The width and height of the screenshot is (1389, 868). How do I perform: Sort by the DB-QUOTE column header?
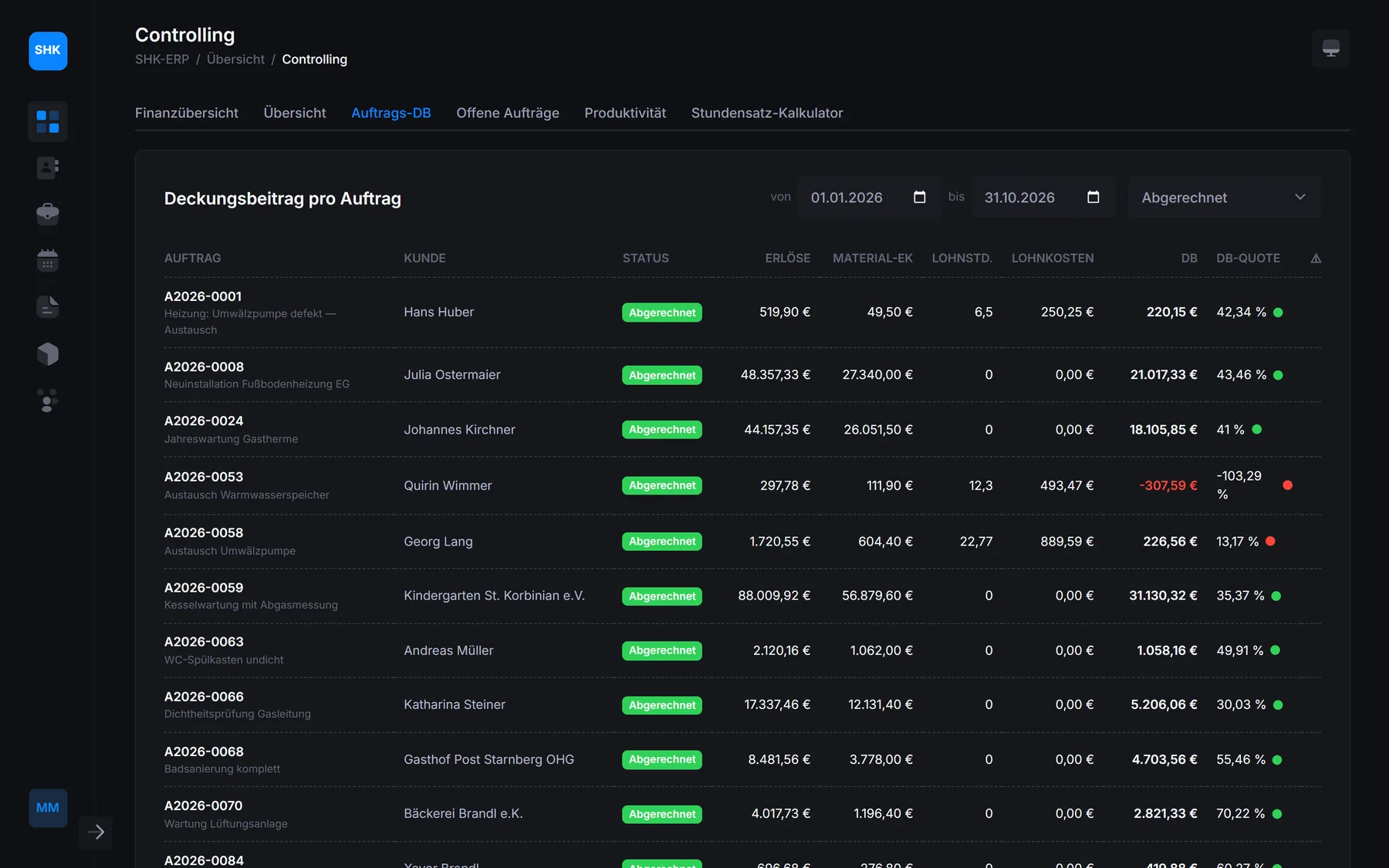click(1248, 258)
